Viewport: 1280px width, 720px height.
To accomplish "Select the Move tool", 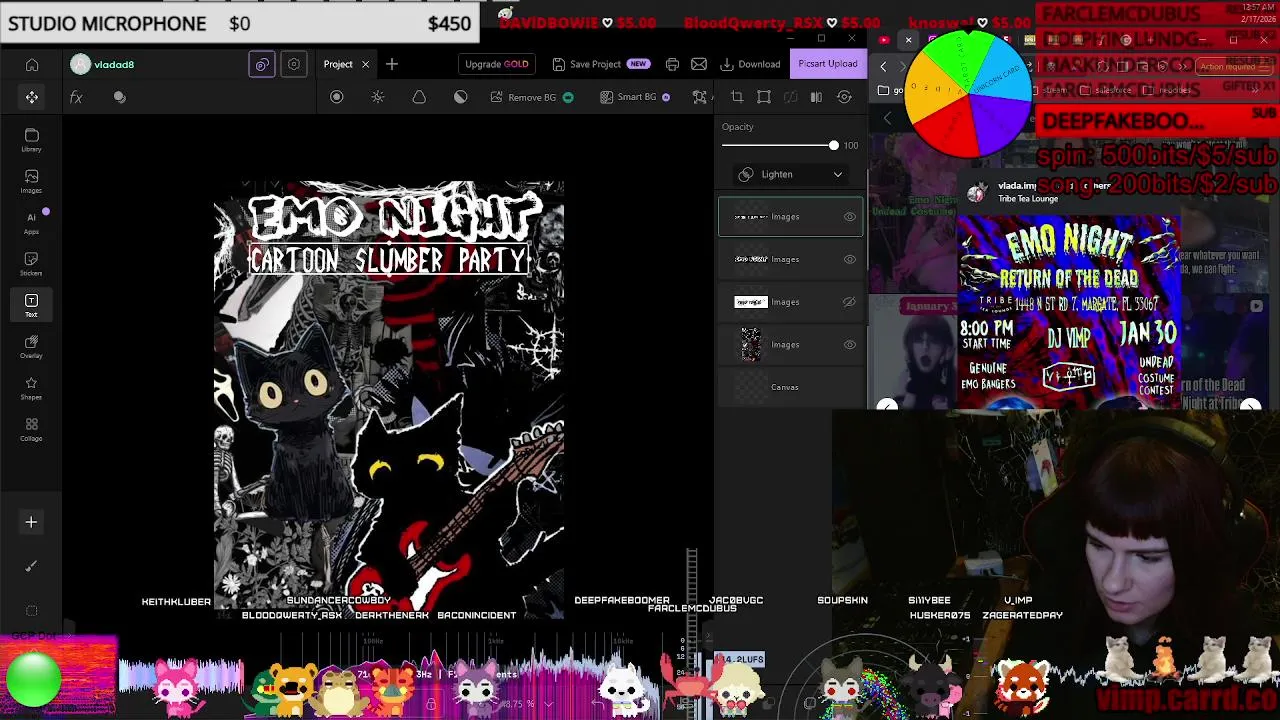I will (x=32, y=97).
